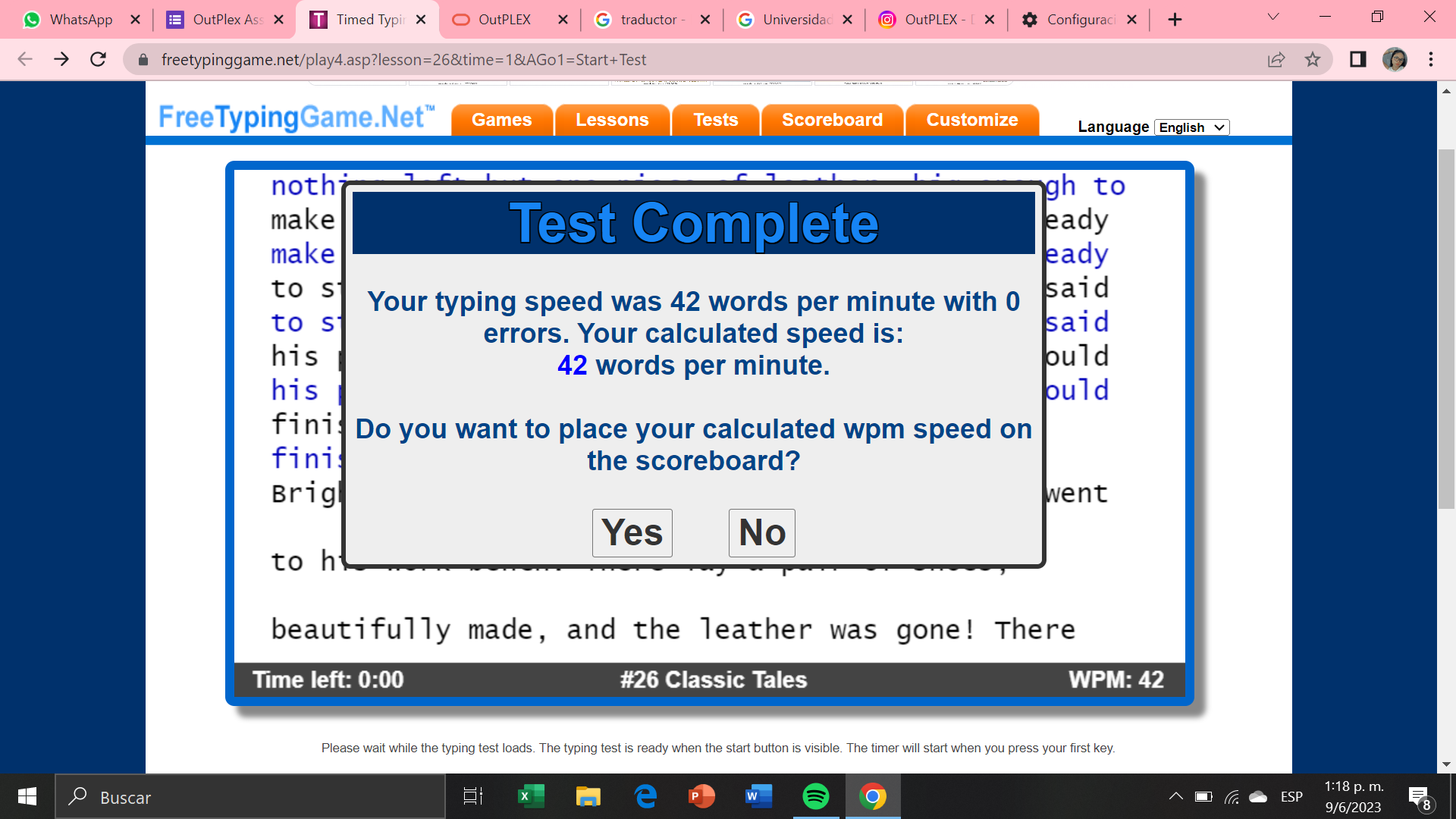Screen dimensions: 1456x819
Task: Share this page icon
Action: (x=1276, y=59)
